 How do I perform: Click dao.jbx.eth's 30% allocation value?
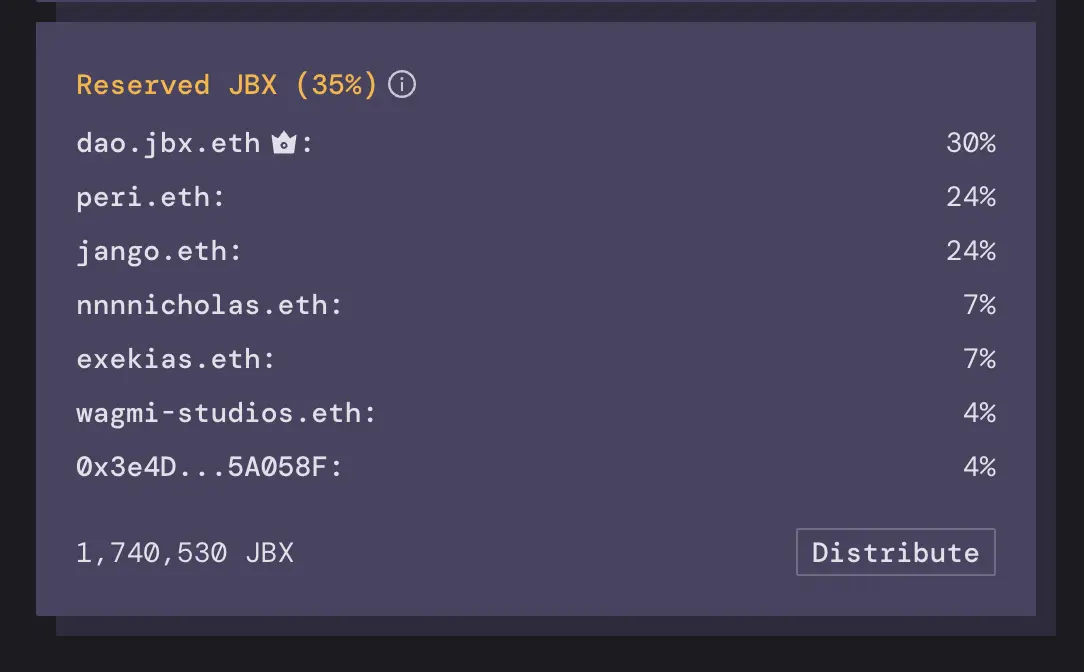coord(971,143)
